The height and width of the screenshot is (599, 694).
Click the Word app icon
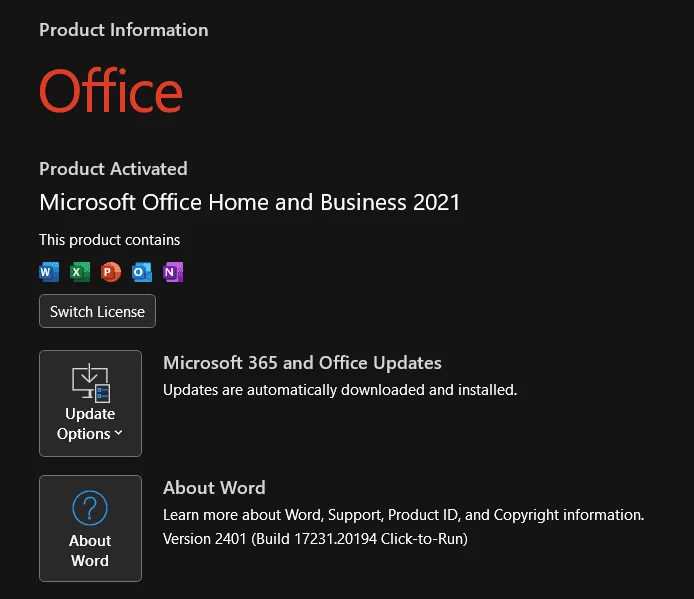(49, 272)
